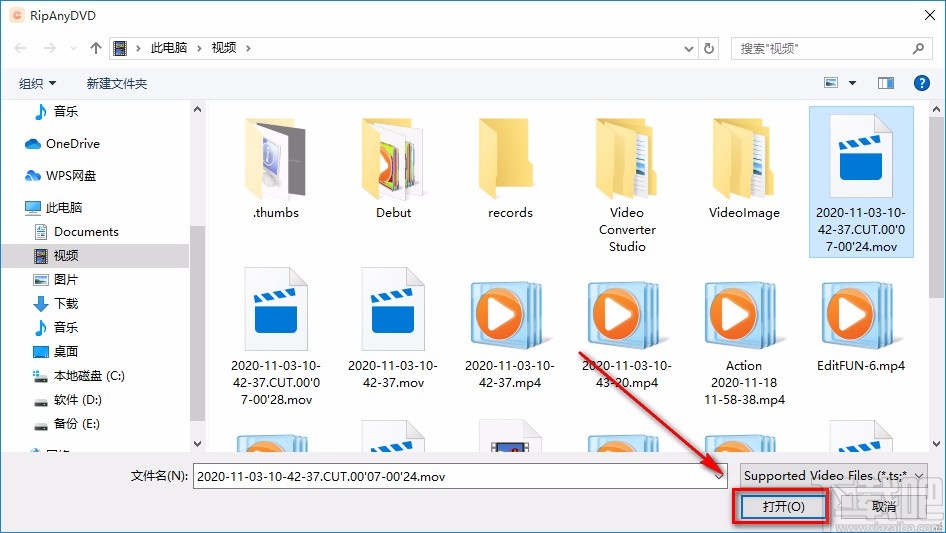The image size is (946, 533).
Task: Click the 取消 button
Action: pyautogui.click(x=884, y=506)
